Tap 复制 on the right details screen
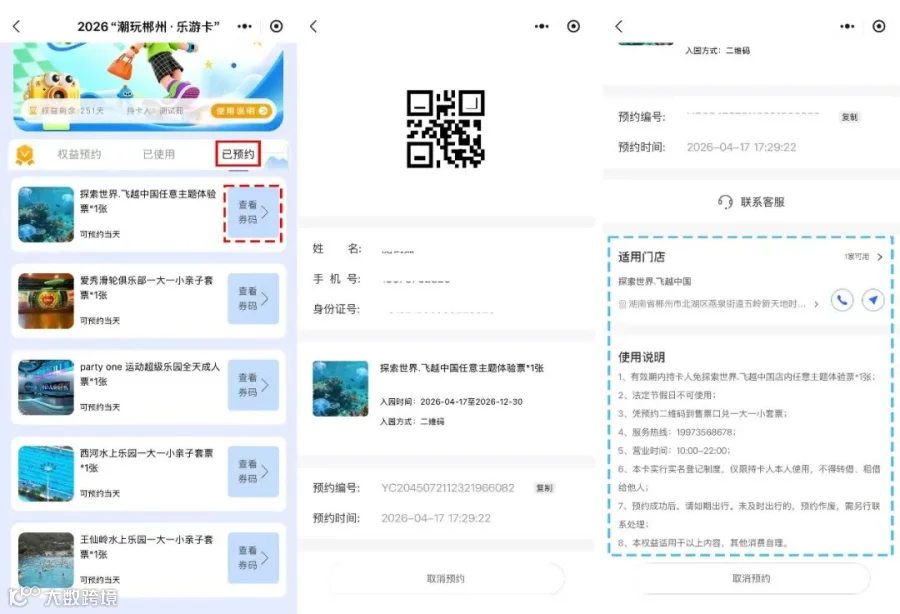Viewport: 900px width, 614px height. [849, 117]
